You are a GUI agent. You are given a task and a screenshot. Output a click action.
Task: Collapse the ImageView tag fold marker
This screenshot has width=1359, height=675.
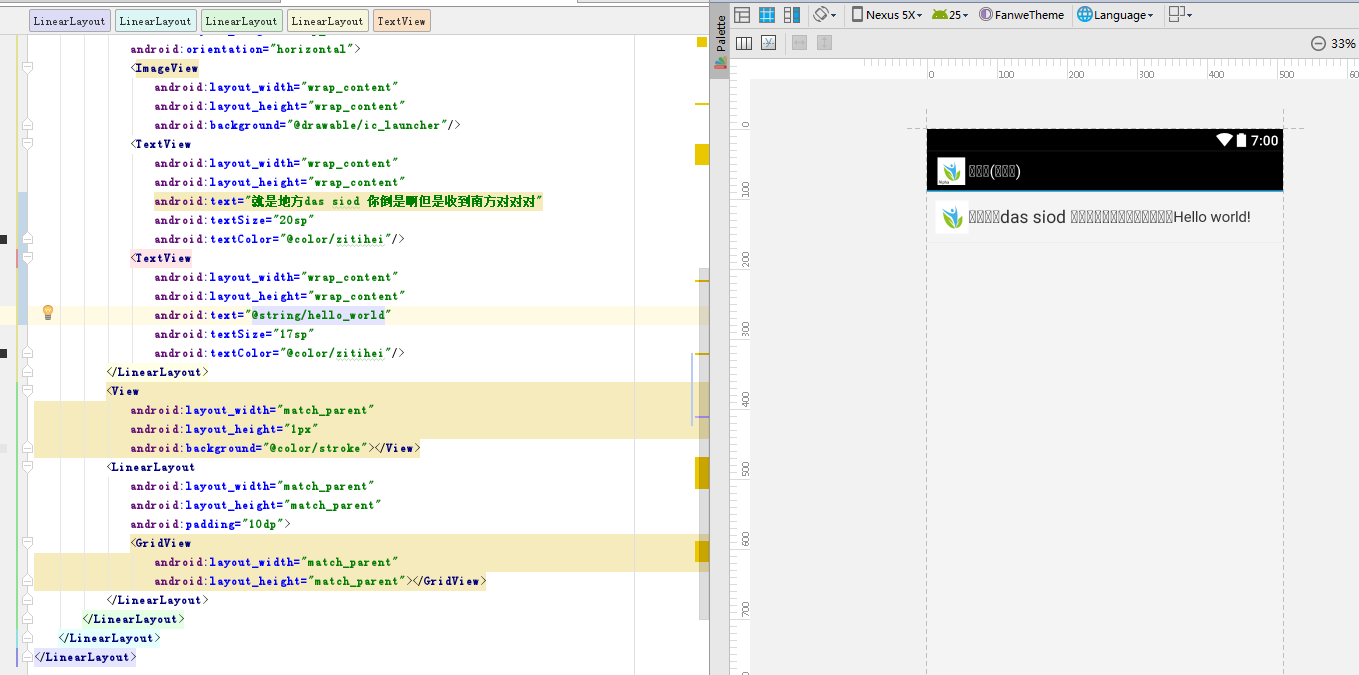(27, 68)
